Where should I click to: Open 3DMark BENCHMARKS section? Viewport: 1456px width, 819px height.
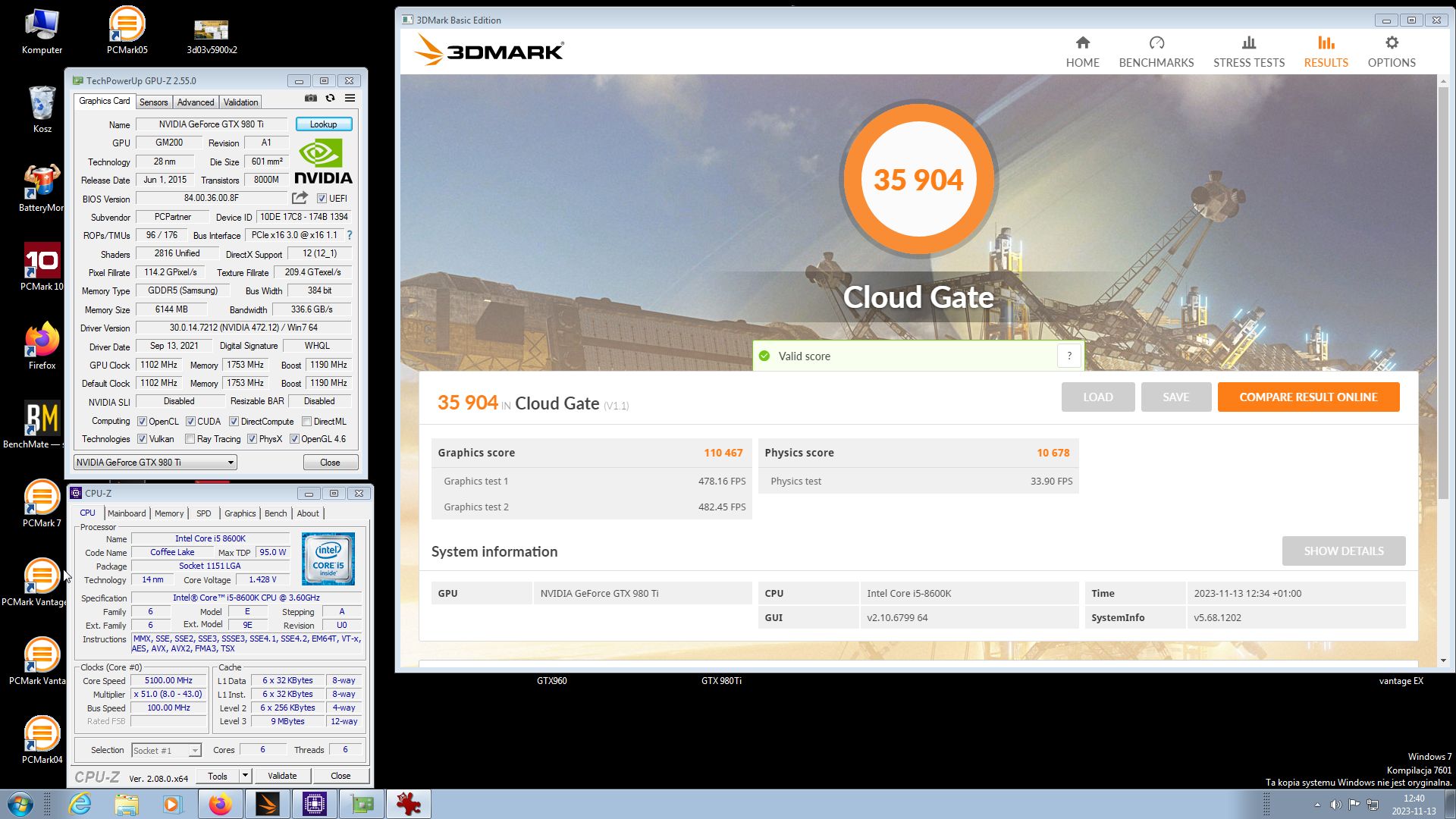pyautogui.click(x=1156, y=52)
